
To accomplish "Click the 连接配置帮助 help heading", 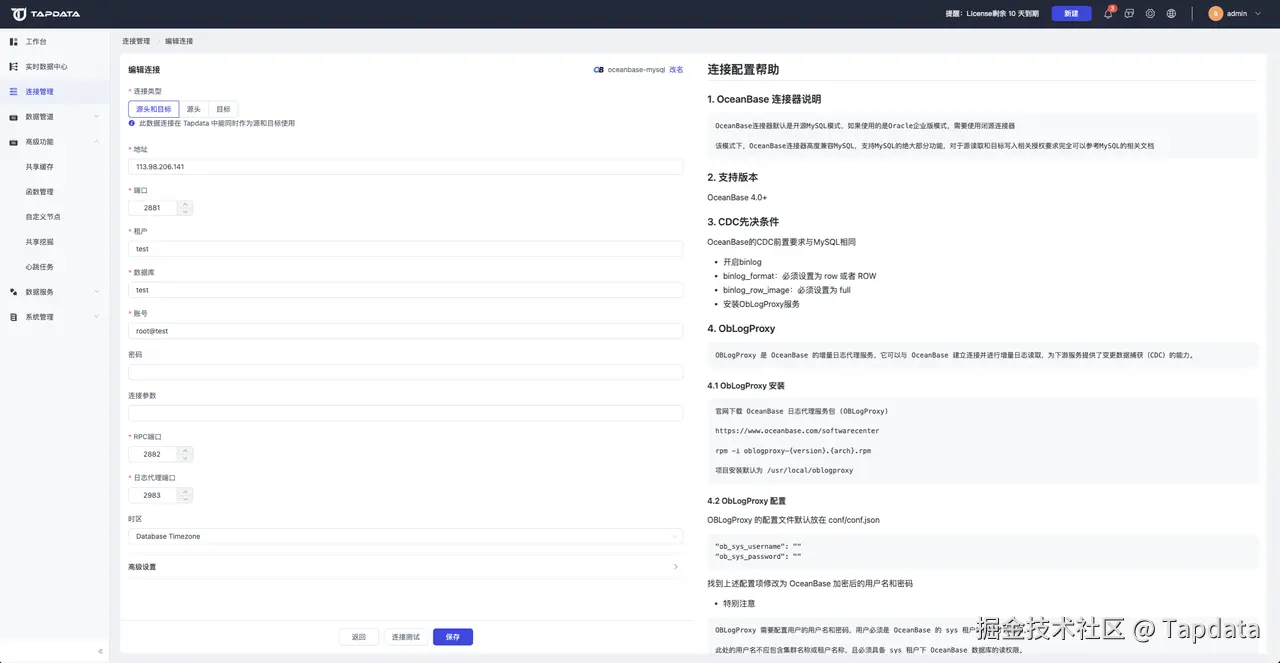I will pos(743,70).
